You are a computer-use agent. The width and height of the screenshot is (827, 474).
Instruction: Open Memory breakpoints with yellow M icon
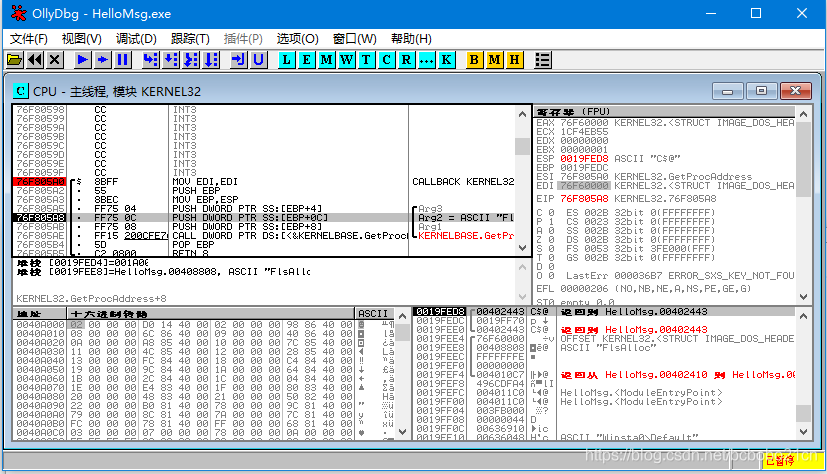pyautogui.click(x=494, y=60)
